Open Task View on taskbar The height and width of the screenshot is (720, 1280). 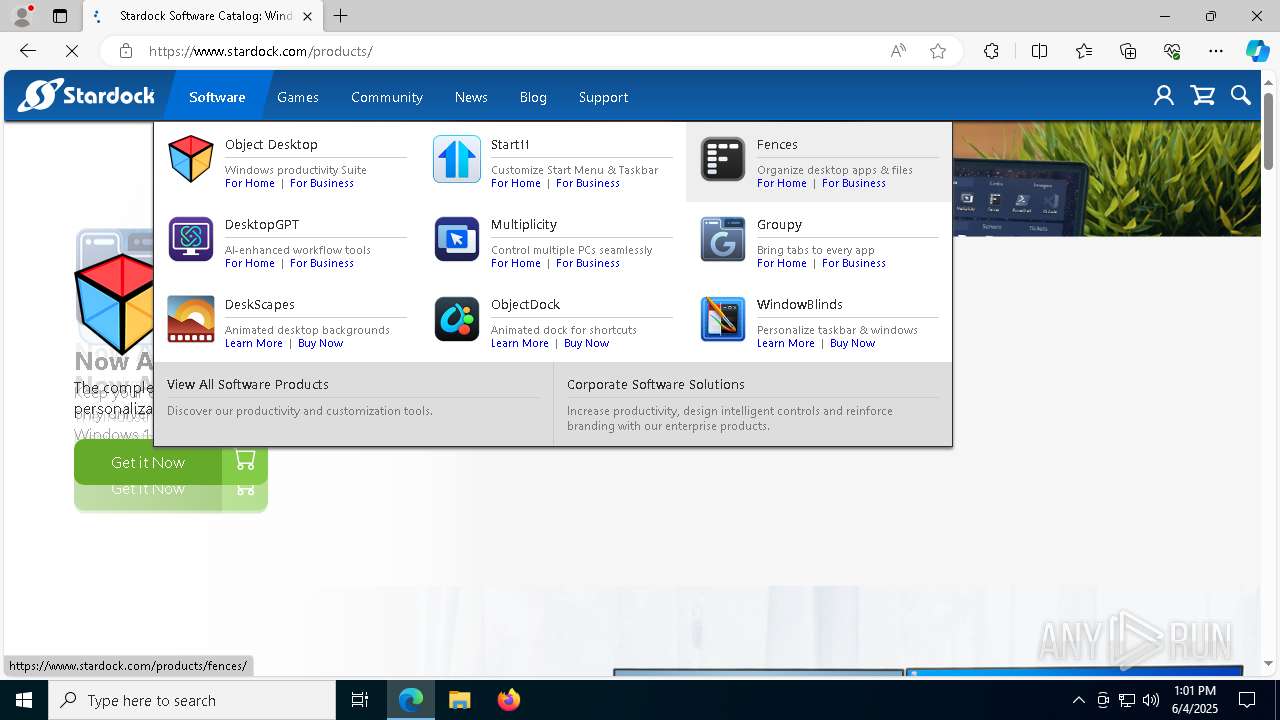coord(360,700)
